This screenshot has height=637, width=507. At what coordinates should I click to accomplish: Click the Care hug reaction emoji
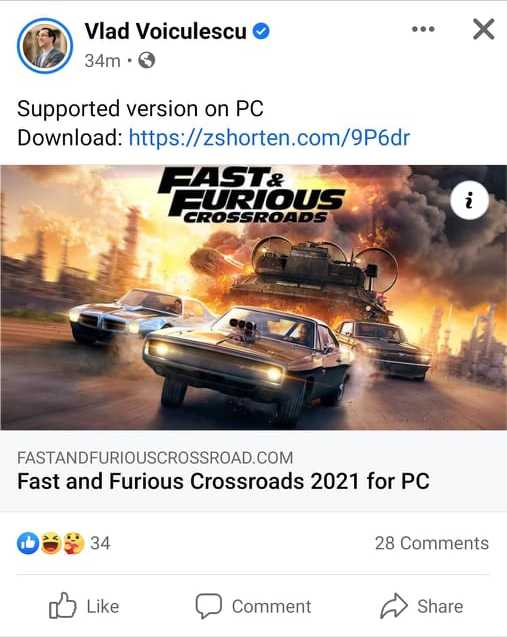[x=74, y=543]
